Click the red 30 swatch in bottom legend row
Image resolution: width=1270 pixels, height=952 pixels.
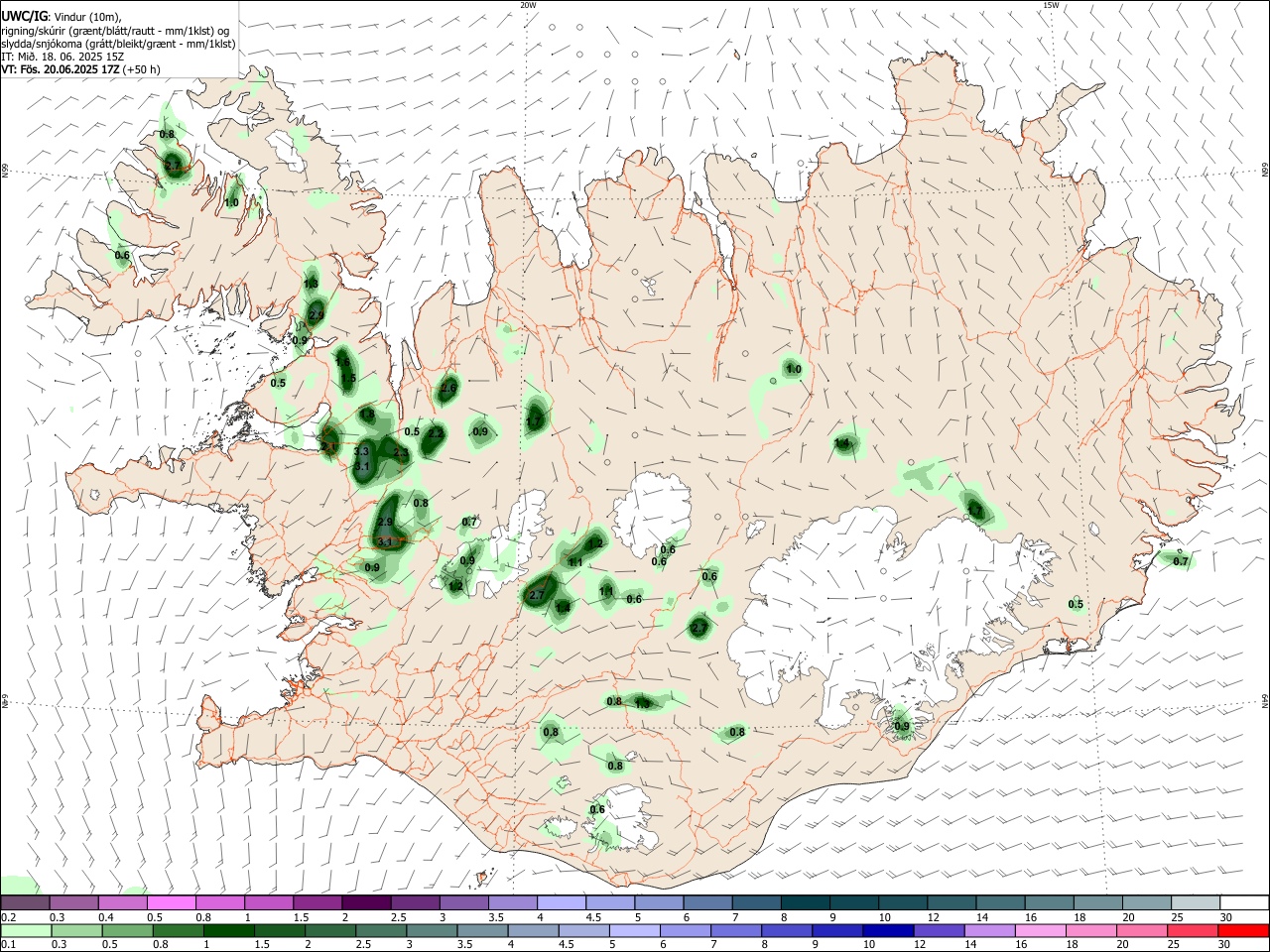coord(1243,930)
